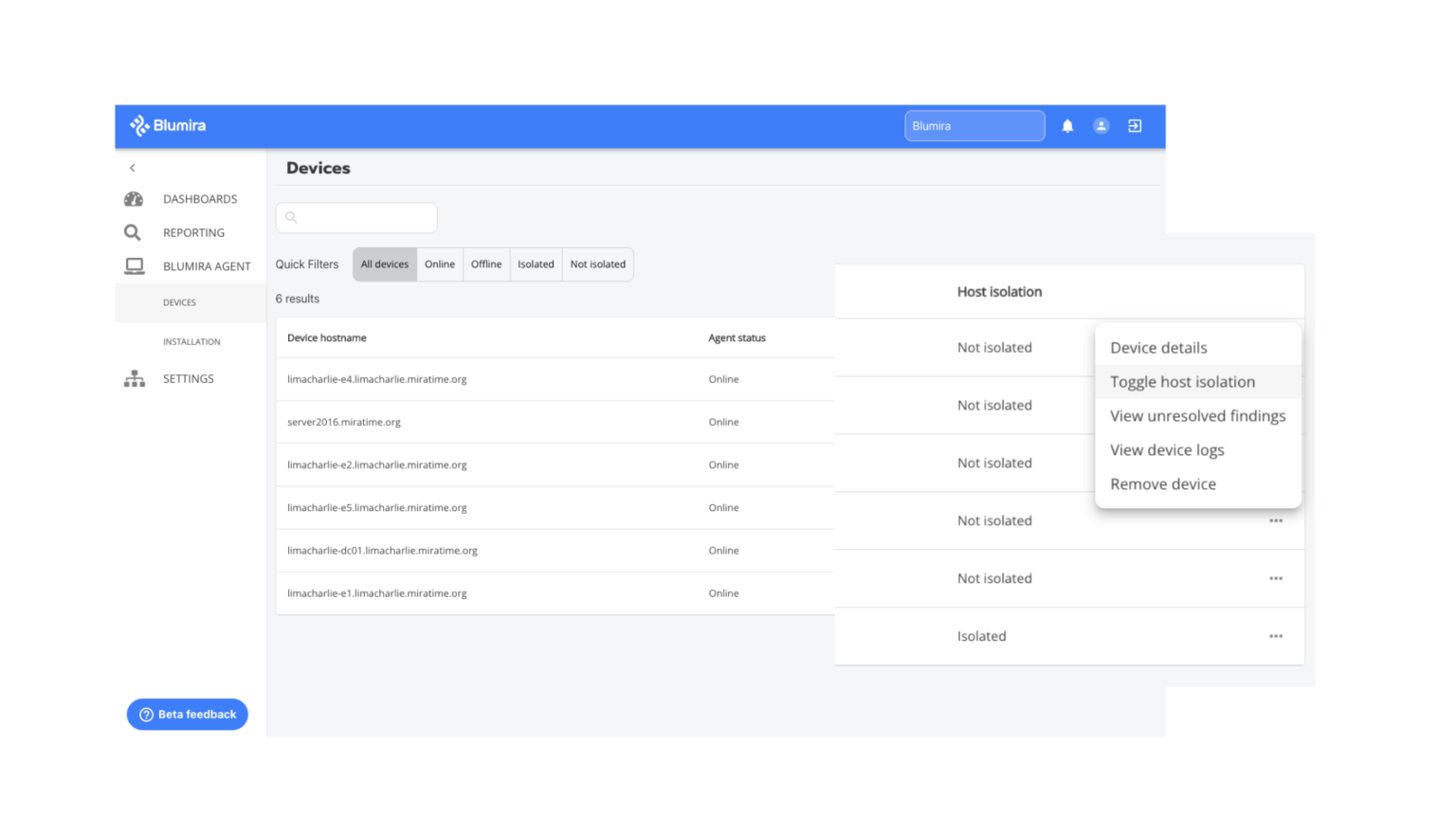
Task: Click the Reporting magnifier icon
Action: pos(133,232)
